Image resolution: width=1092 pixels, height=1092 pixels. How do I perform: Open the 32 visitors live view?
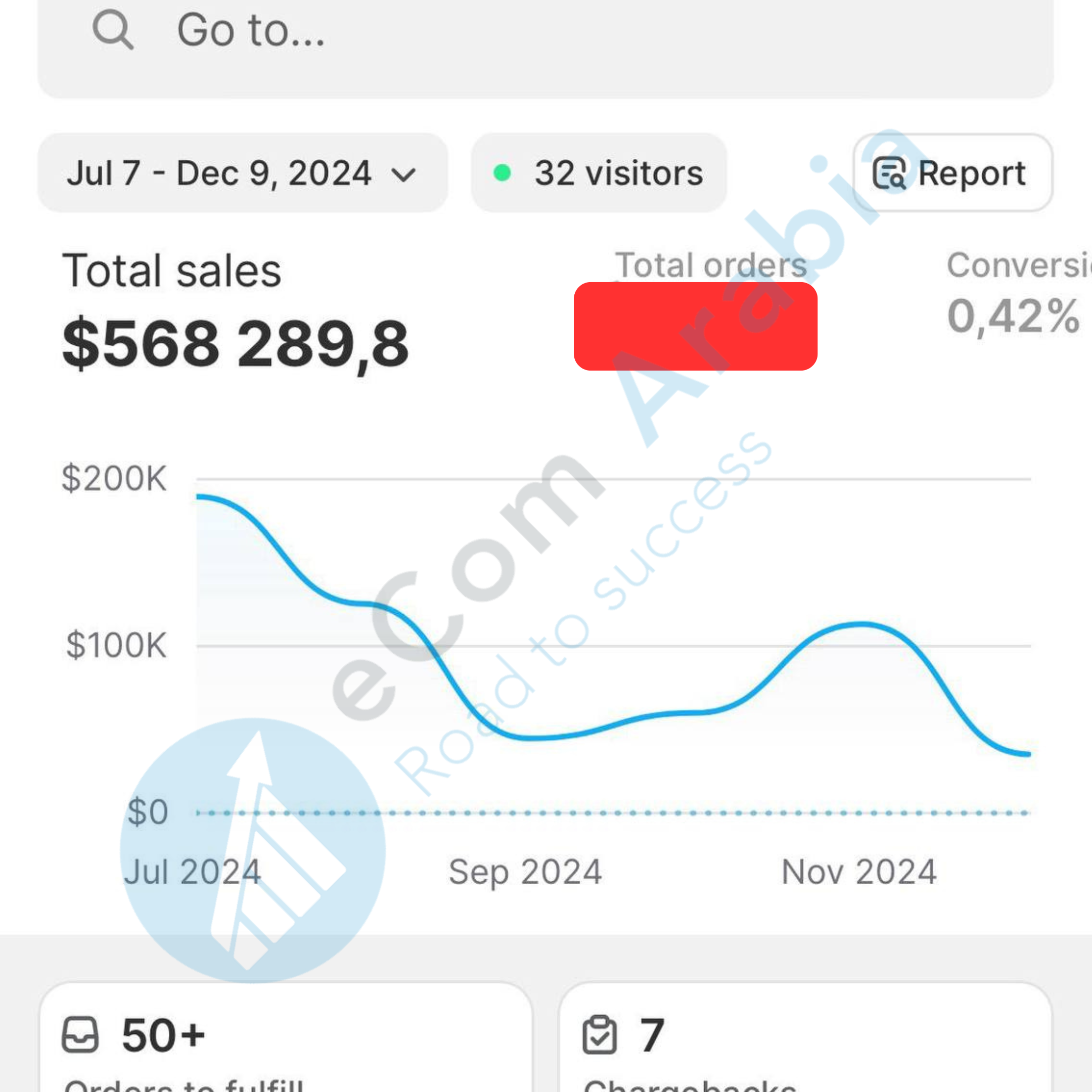pyautogui.click(x=618, y=173)
